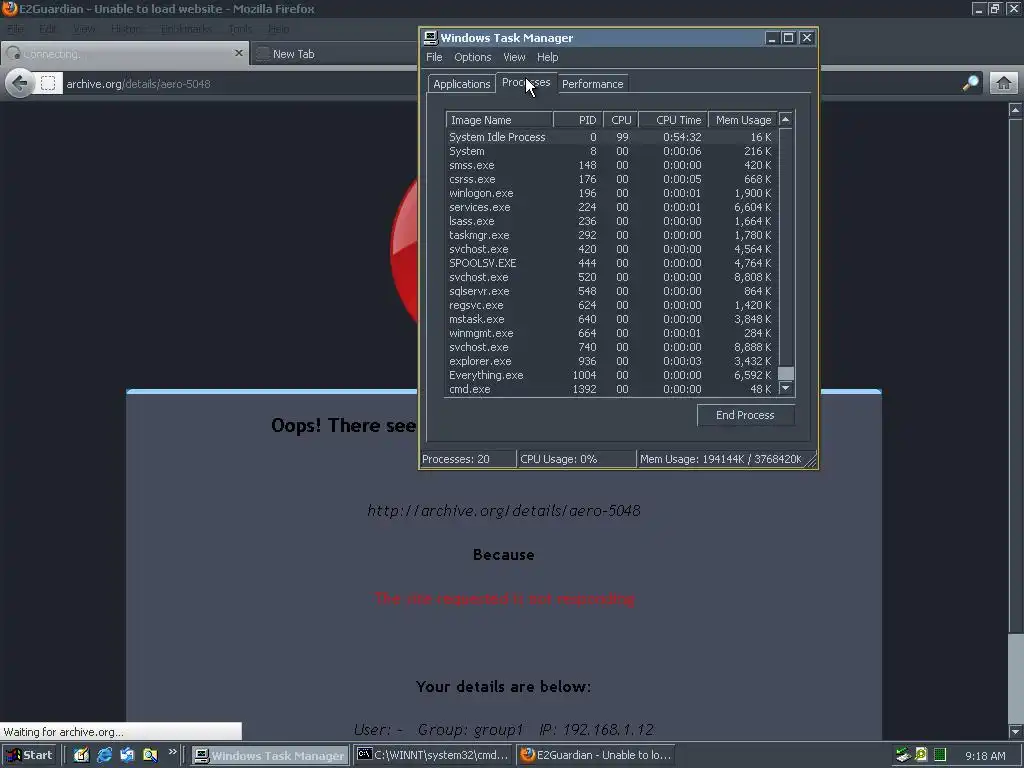Sort processes by PID column header
The image size is (1024, 768).
click(x=578, y=120)
